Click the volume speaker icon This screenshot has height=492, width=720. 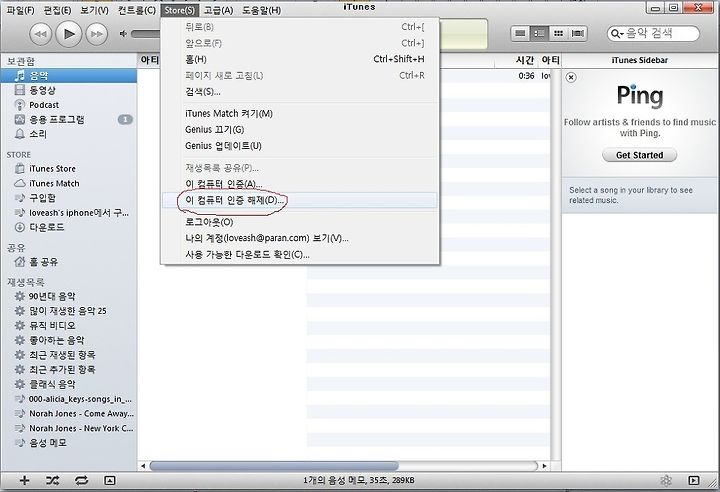click(x=123, y=34)
